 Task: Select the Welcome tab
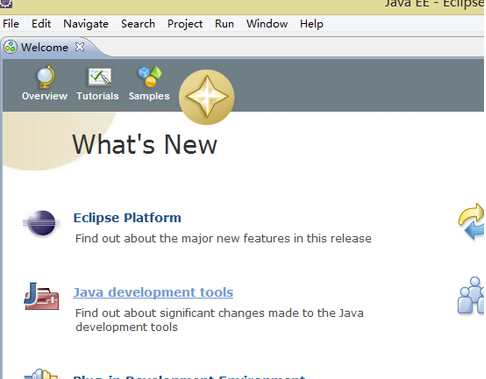tap(44, 47)
